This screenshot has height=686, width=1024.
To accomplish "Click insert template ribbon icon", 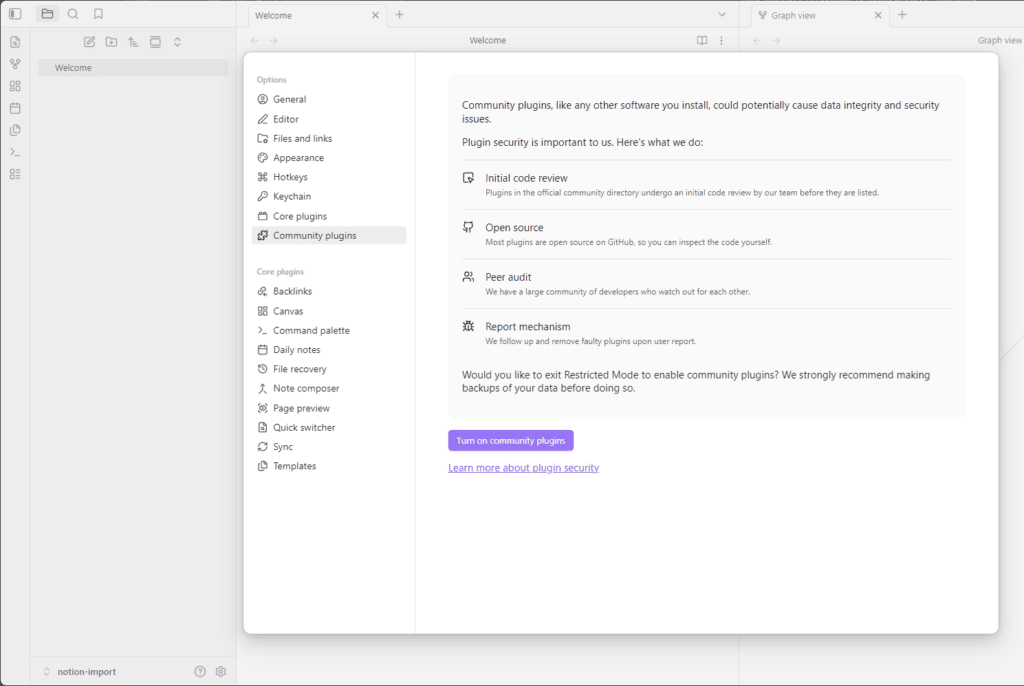I will click(15, 130).
